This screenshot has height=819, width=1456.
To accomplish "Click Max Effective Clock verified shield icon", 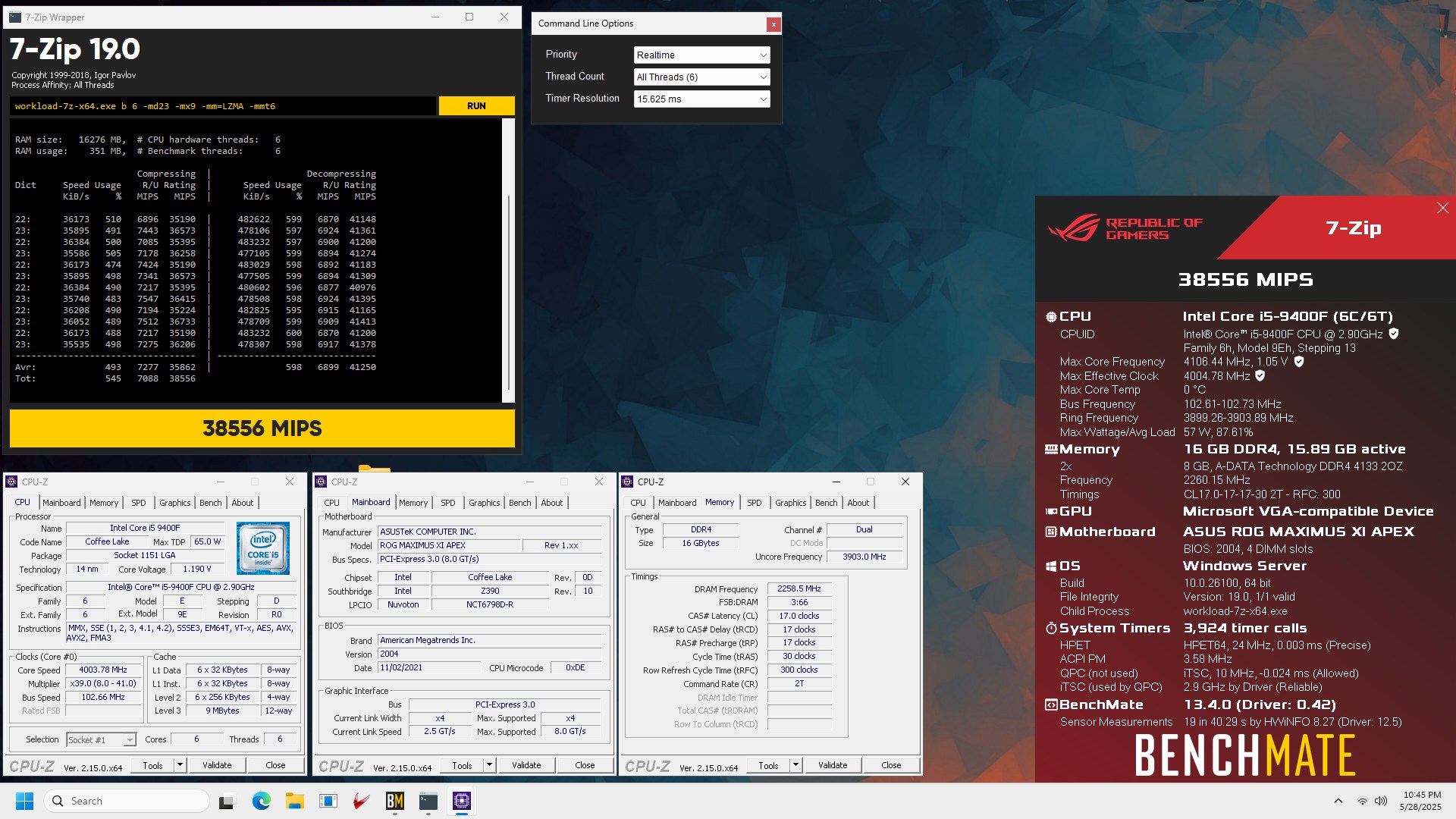I will 1260,375.
